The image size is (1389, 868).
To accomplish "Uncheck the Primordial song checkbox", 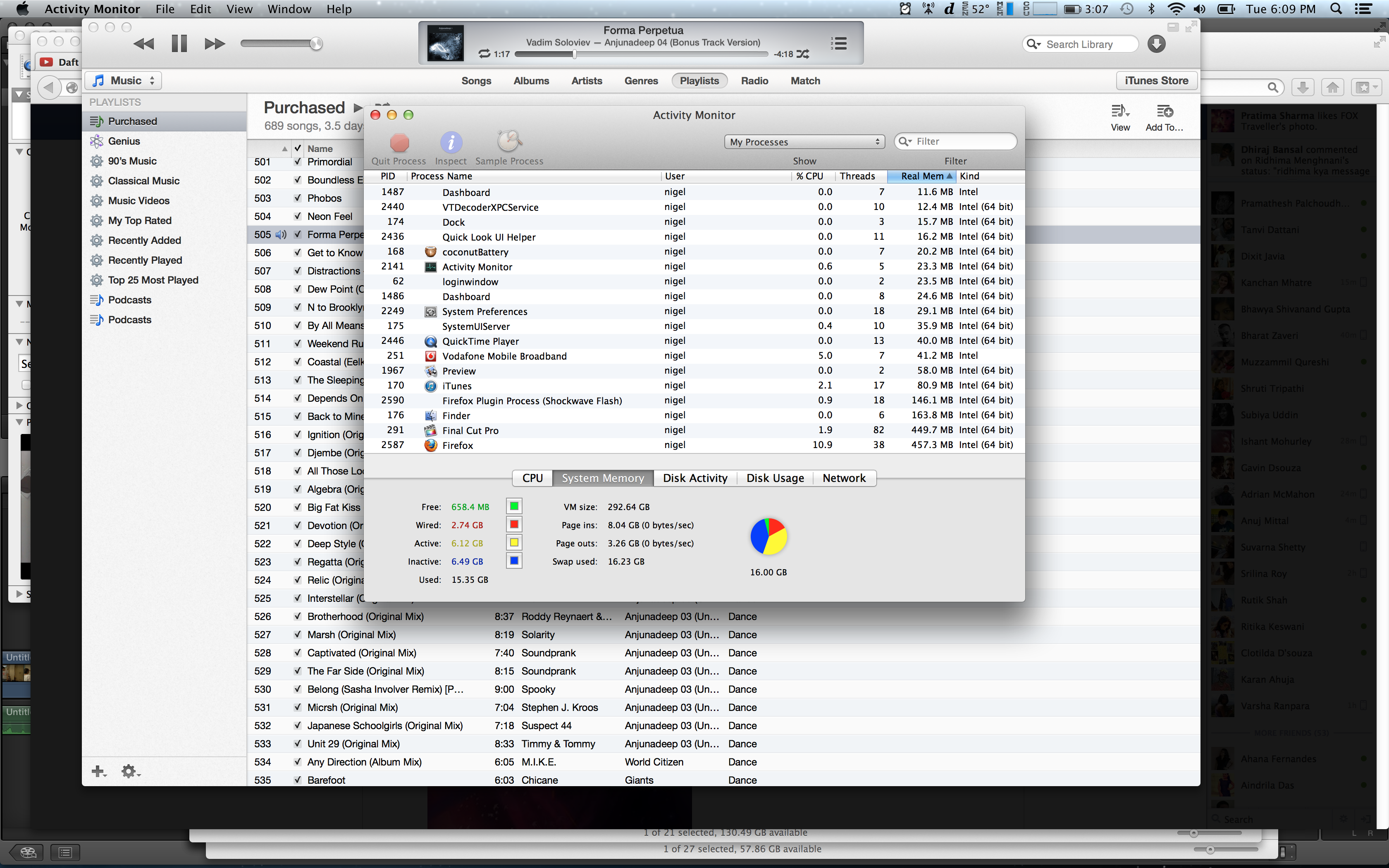I will click(297, 162).
